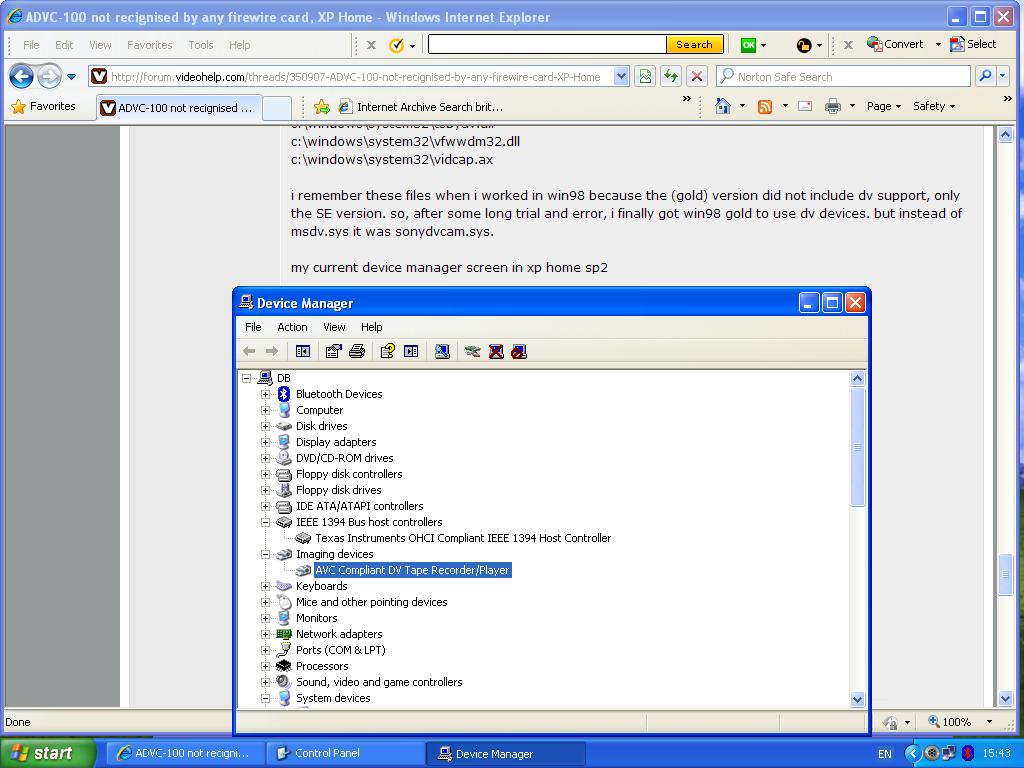Click Print icon in Device Manager toolbar
The image size is (1024, 768).
pos(357,351)
